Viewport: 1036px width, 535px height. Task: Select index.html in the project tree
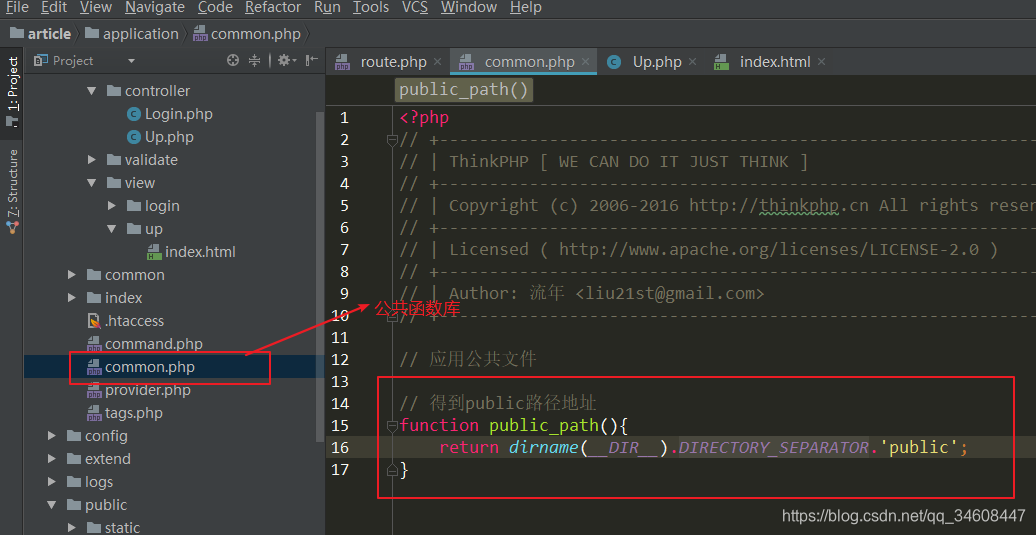(200, 252)
